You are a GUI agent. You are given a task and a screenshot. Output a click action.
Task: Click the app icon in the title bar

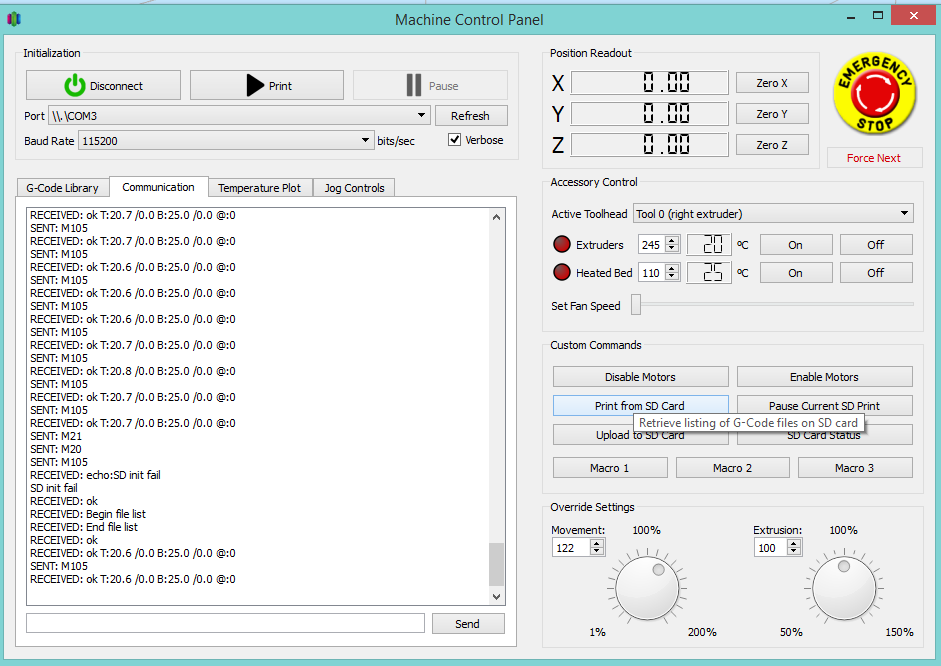(13, 19)
